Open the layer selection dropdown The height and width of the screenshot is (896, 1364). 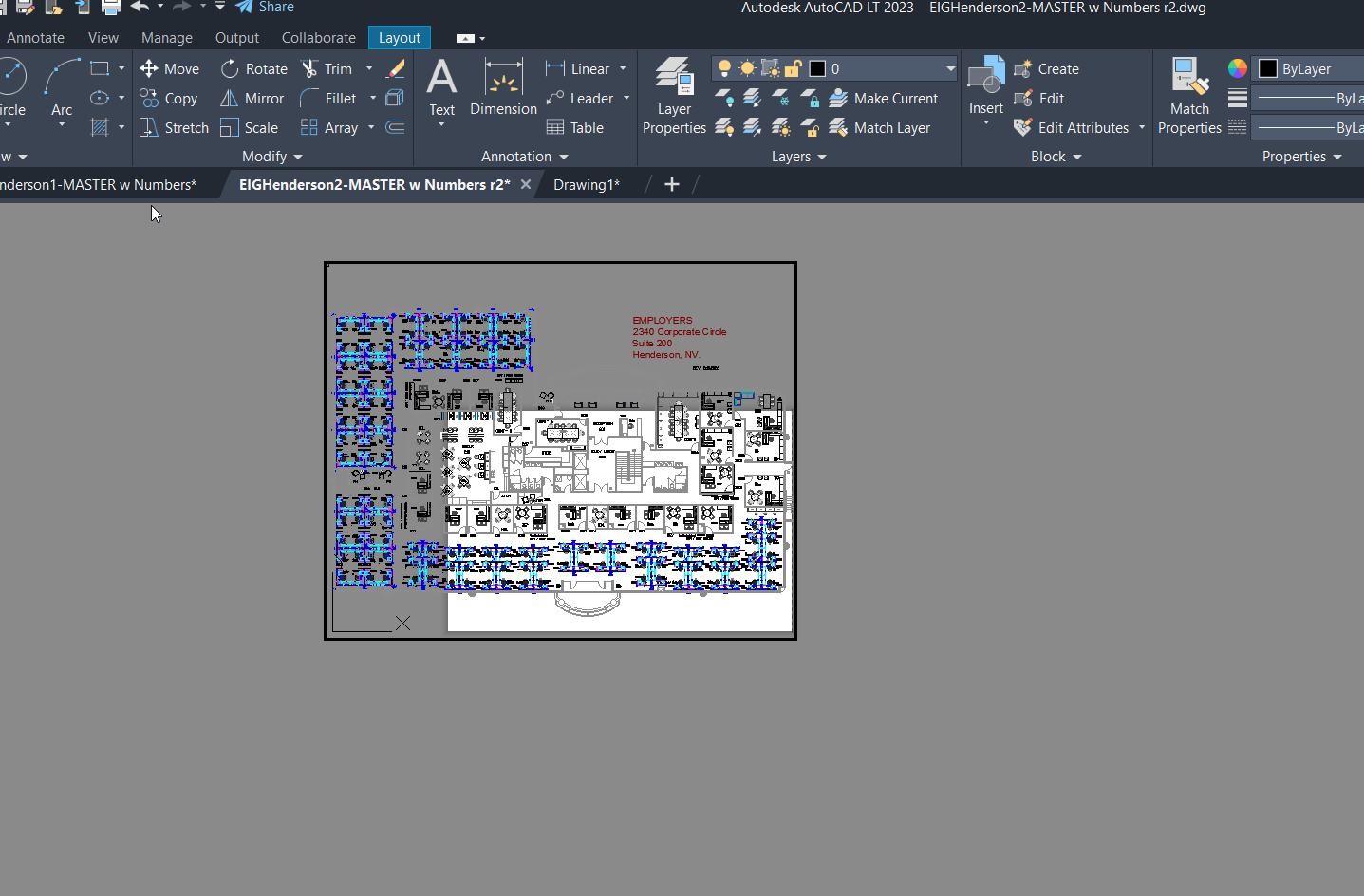(x=950, y=68)
